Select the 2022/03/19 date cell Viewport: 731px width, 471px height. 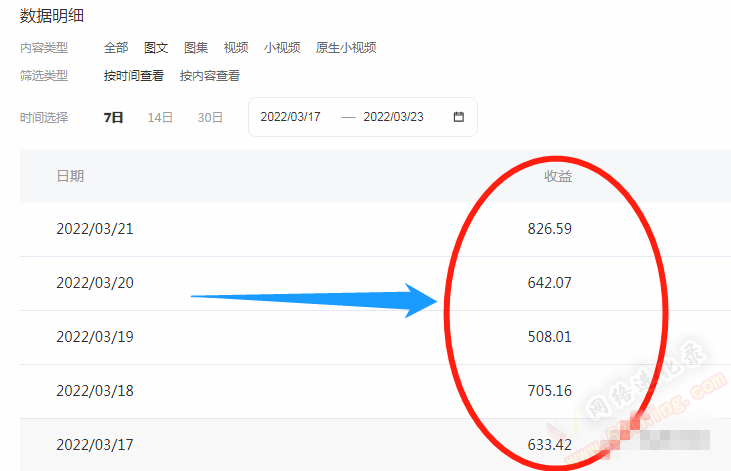point(95,337)
